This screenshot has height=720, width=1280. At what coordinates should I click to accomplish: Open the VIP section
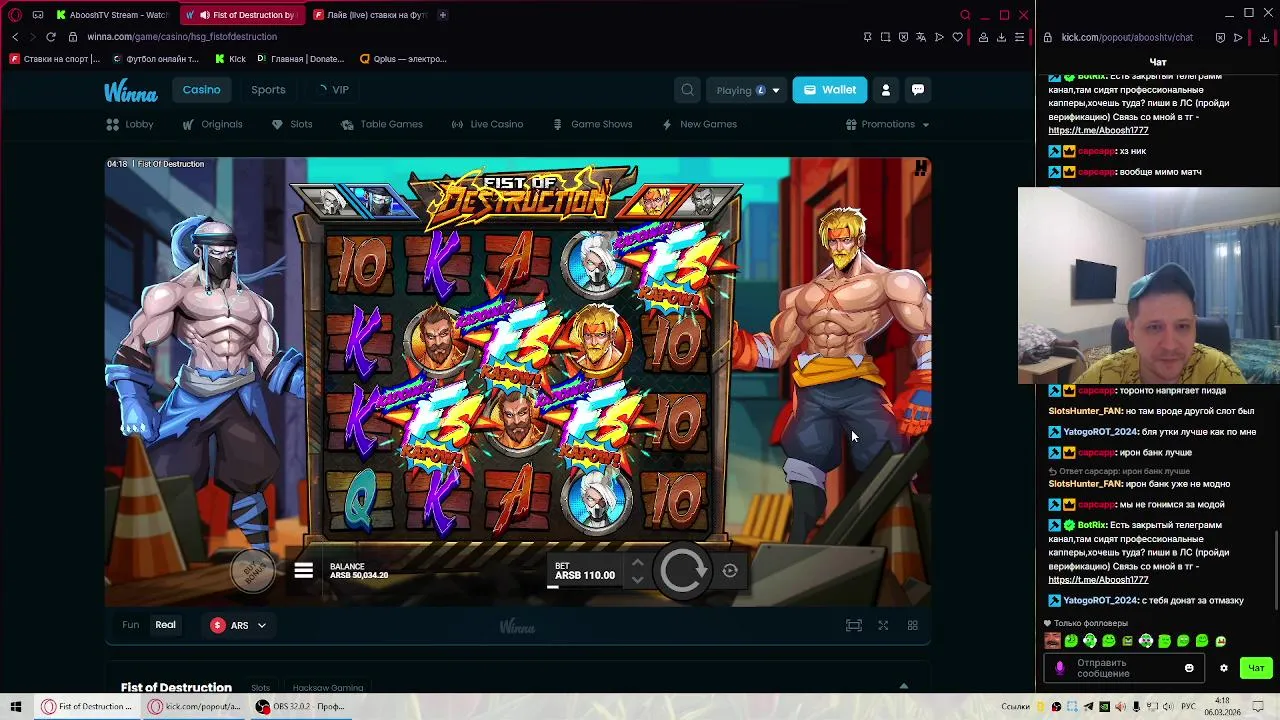pos(333,90)
